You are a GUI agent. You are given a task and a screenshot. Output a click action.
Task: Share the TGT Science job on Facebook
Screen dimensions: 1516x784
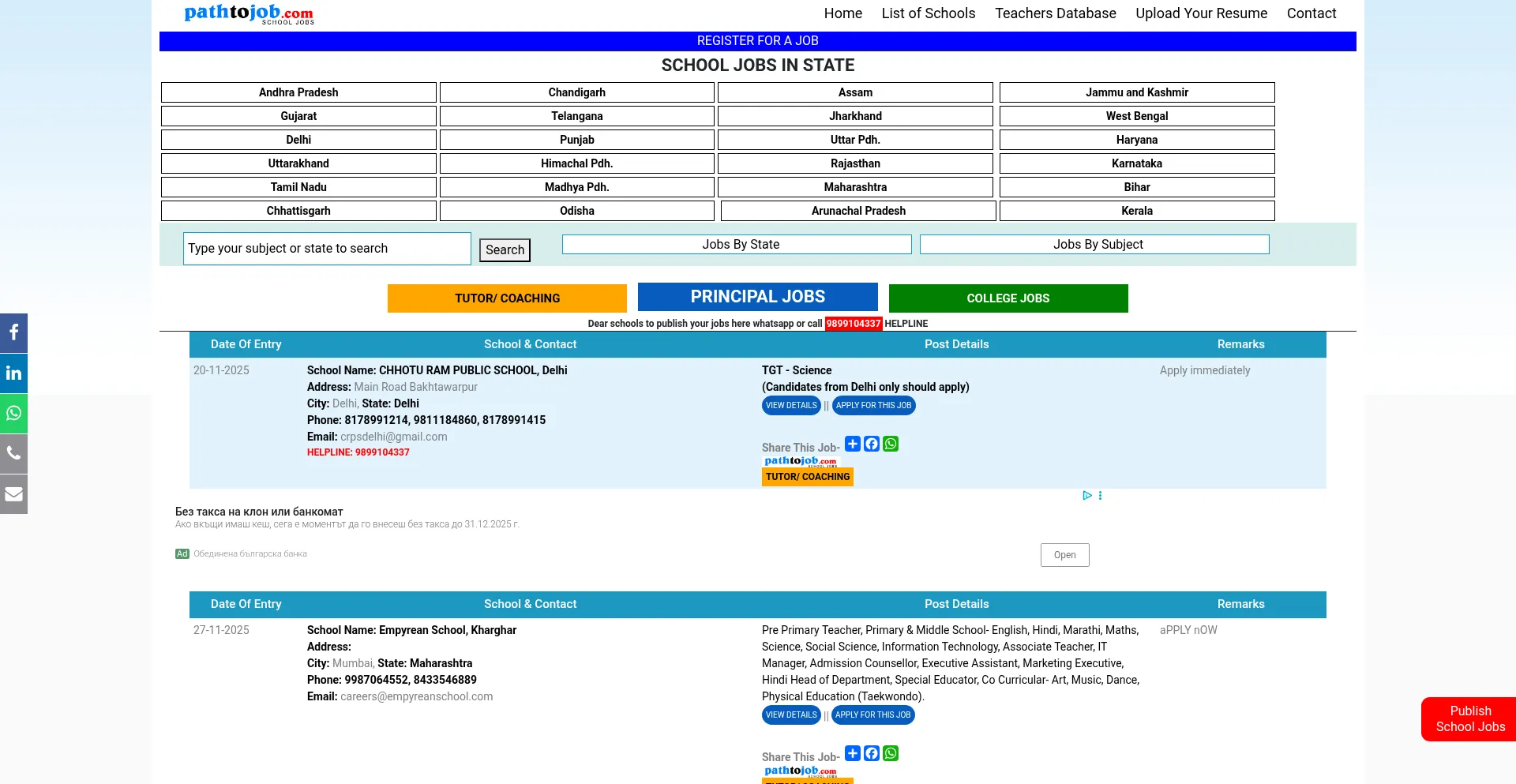coord(872,444)
